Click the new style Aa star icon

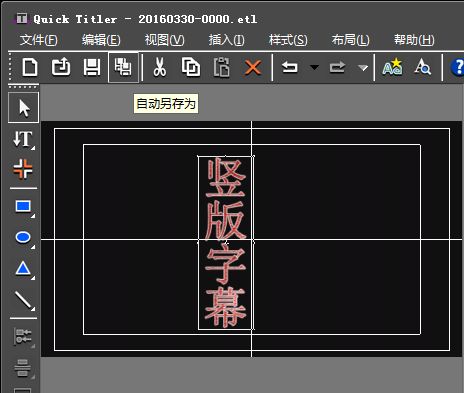pos(392,67)
